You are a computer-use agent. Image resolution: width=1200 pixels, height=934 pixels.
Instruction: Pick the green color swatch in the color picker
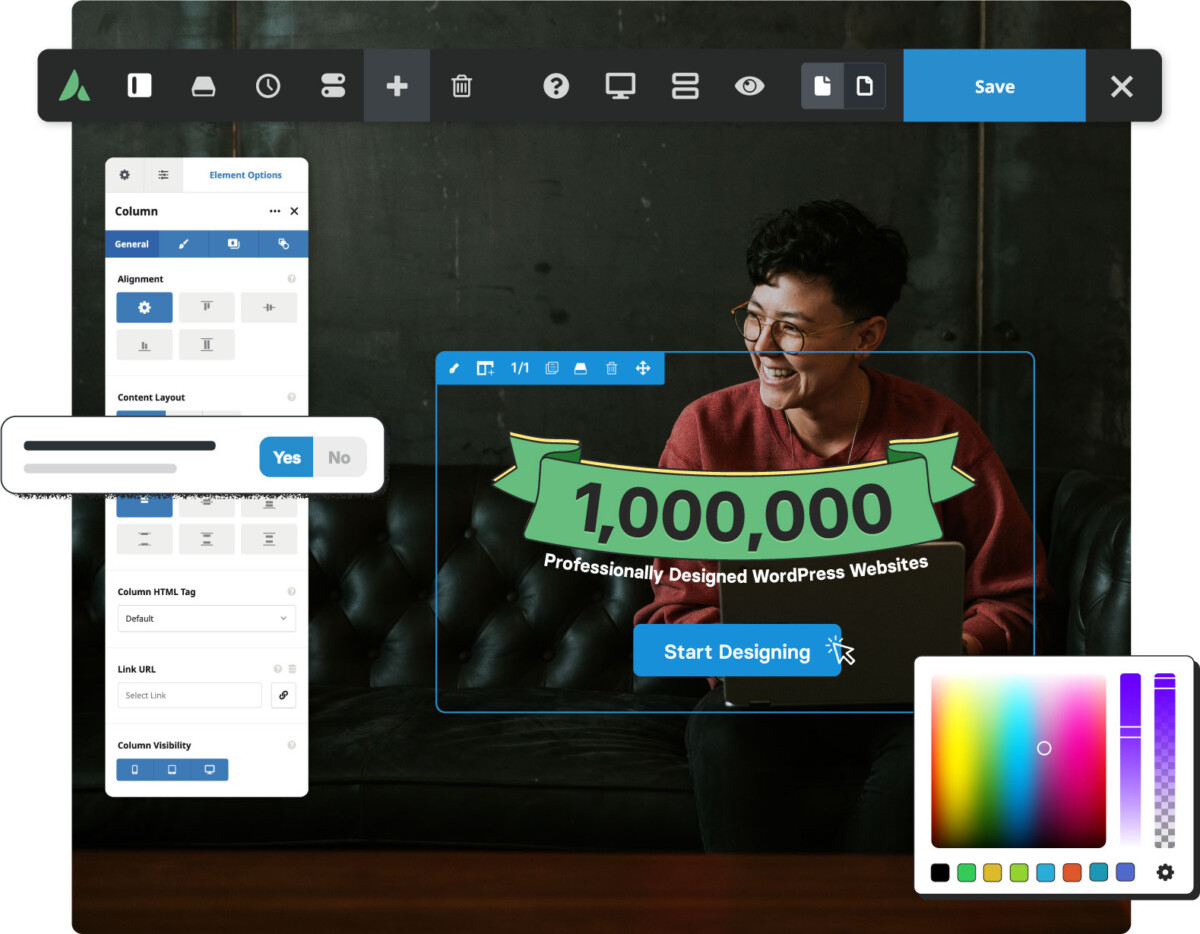click(966, 872)
